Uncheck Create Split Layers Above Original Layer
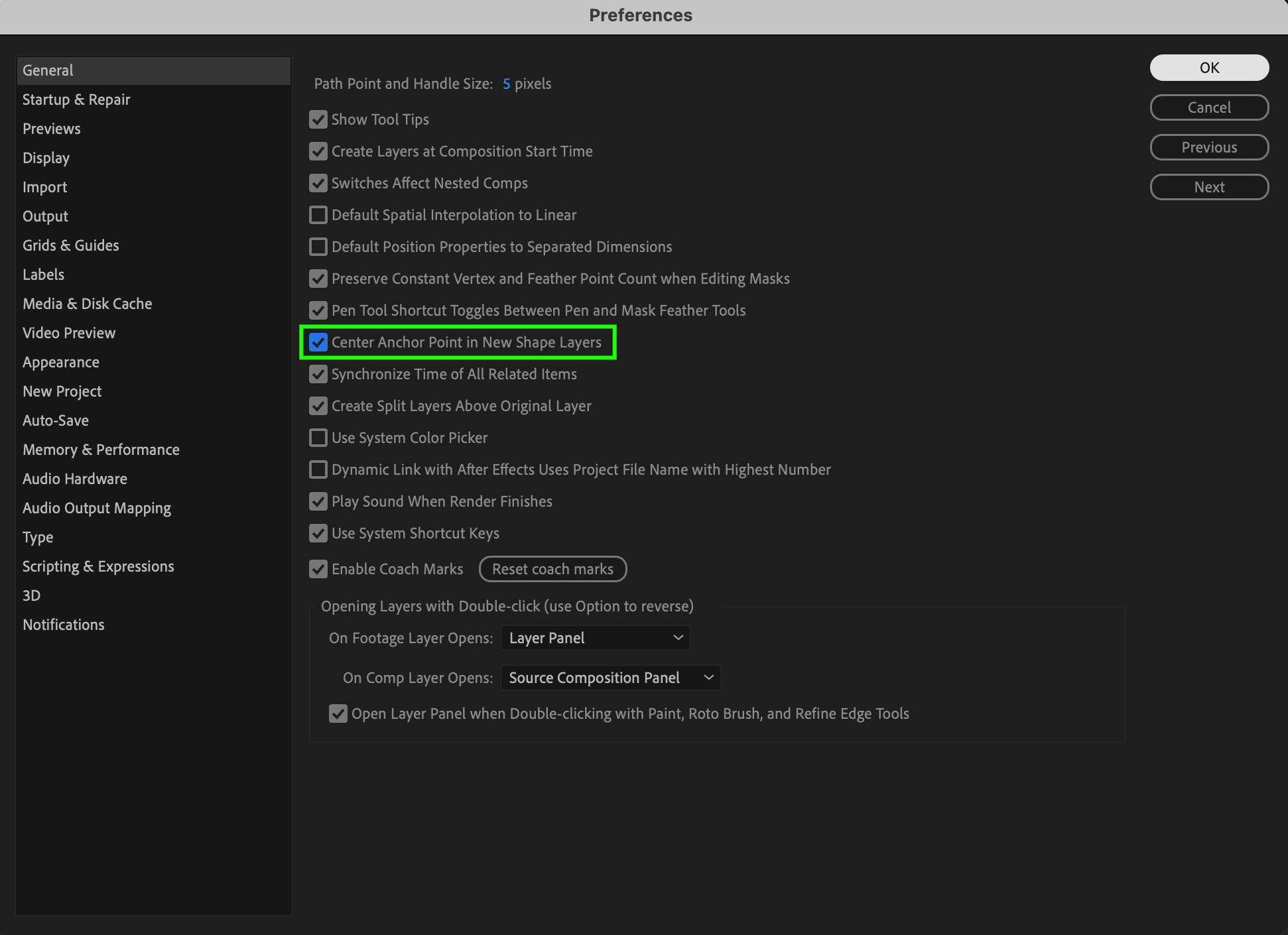The height and width of the screenshot is (935, 1288). tap(318, 406)
